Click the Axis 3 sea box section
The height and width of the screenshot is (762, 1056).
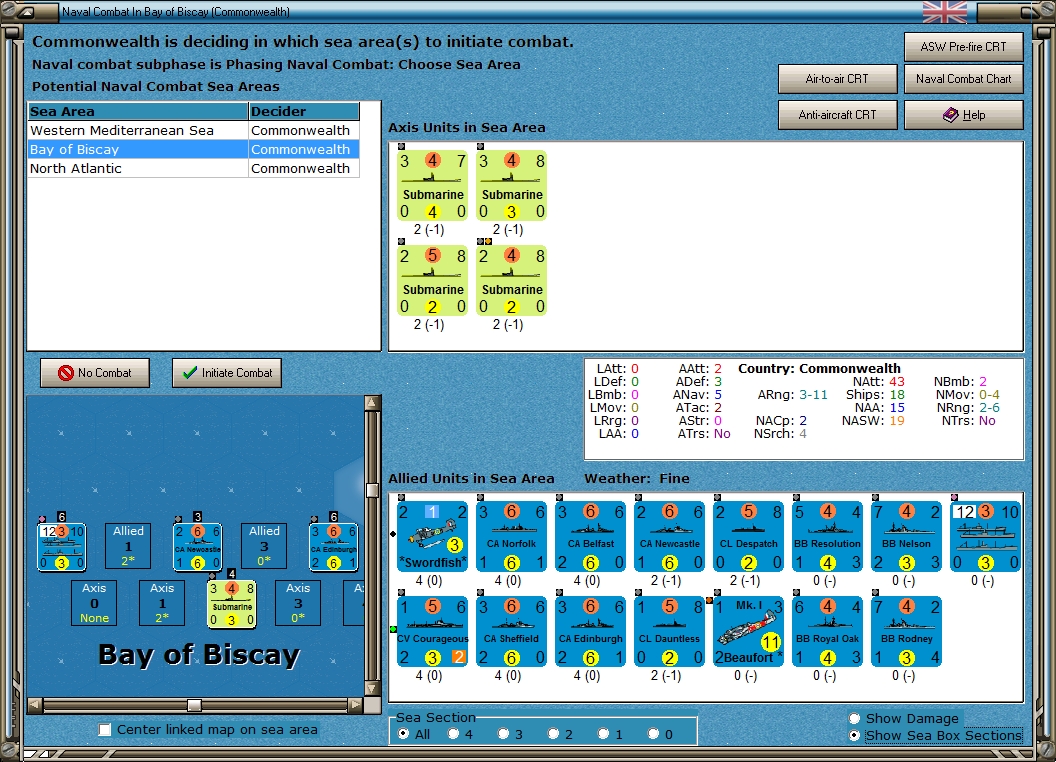point(298,603)
